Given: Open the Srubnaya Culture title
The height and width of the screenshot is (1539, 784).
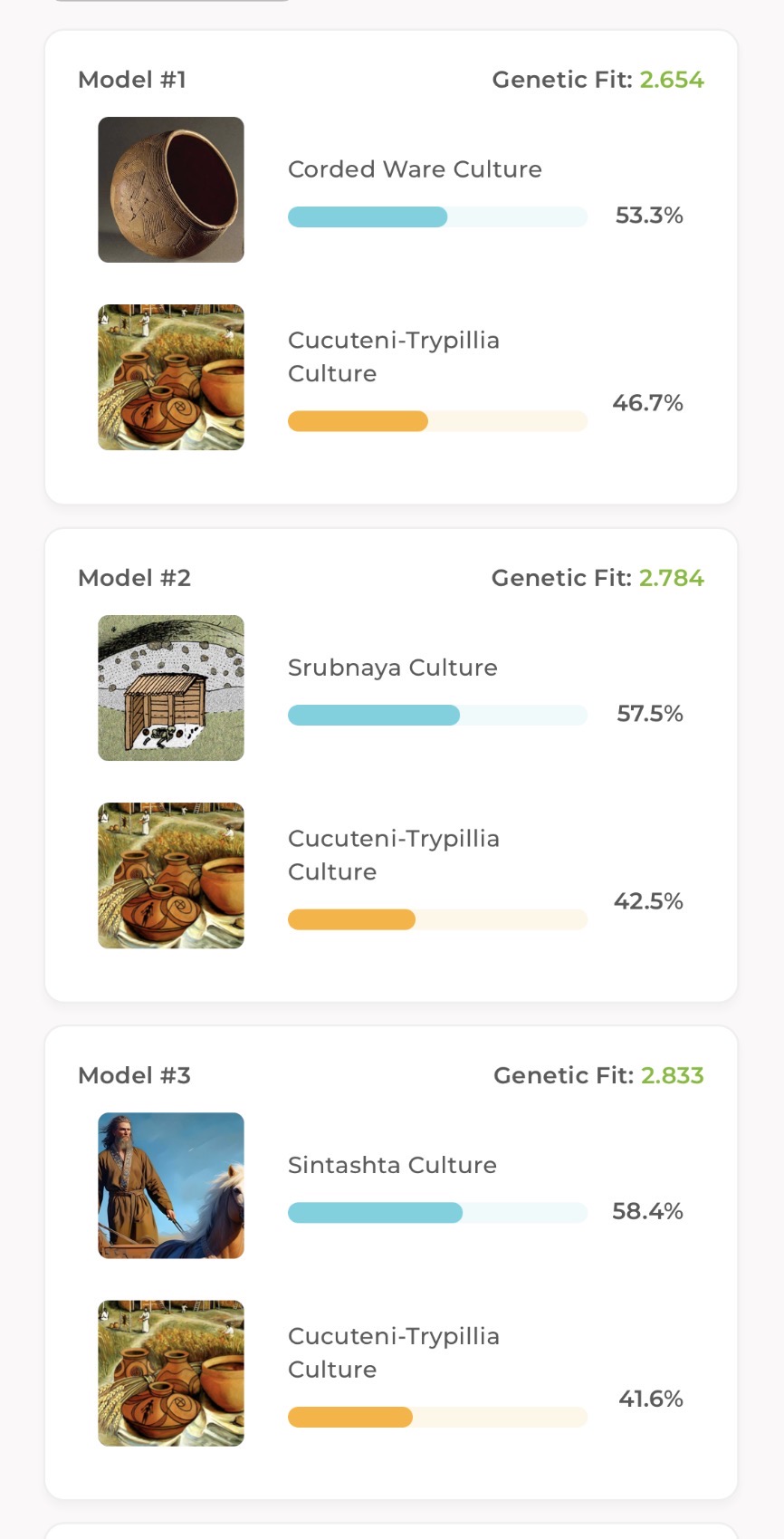Looking at the screenshot, I should [392, 668].
